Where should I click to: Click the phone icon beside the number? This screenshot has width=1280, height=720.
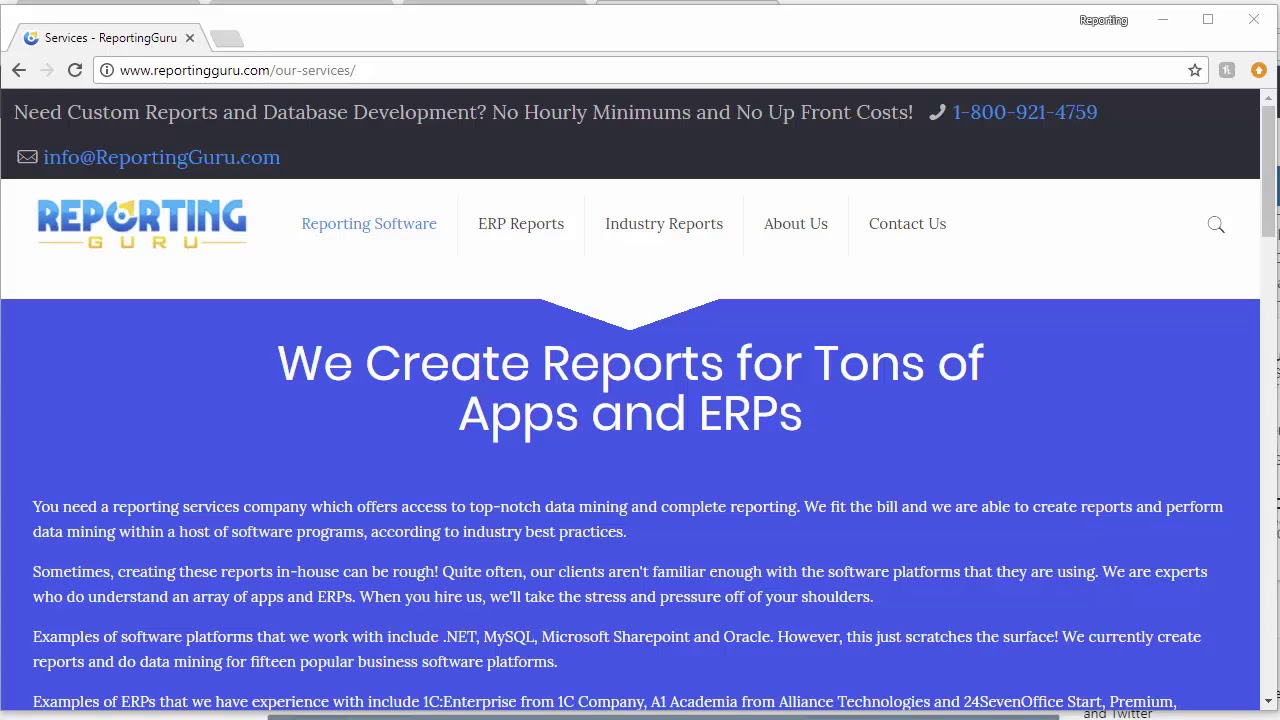point(937,112)
